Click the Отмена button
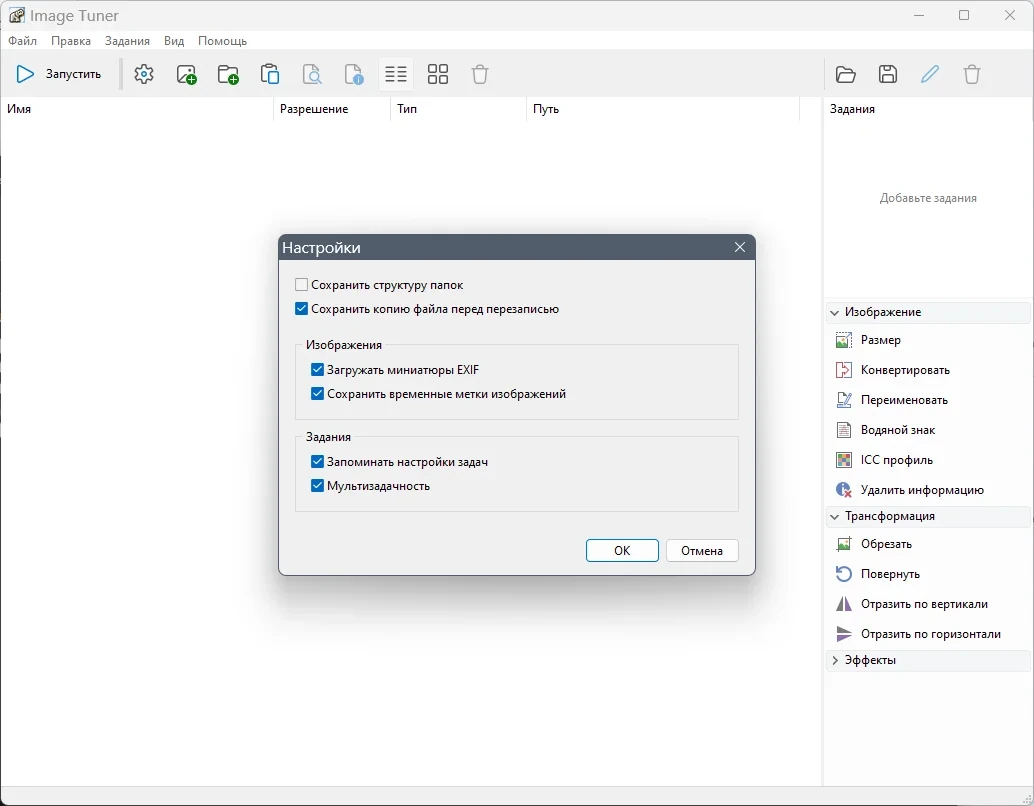The width and height of the screenshot is (1034, 806). tap(702, 551)
